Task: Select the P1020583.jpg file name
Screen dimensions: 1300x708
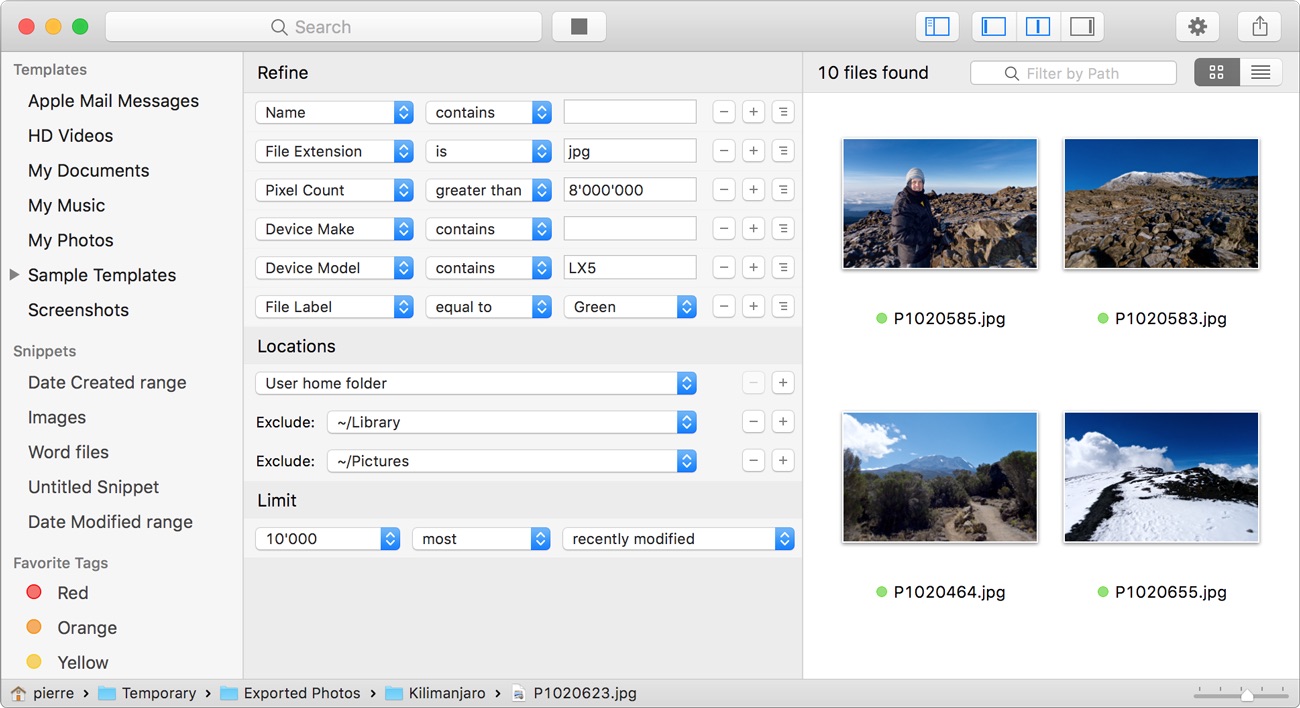Action: (1170, 319)
